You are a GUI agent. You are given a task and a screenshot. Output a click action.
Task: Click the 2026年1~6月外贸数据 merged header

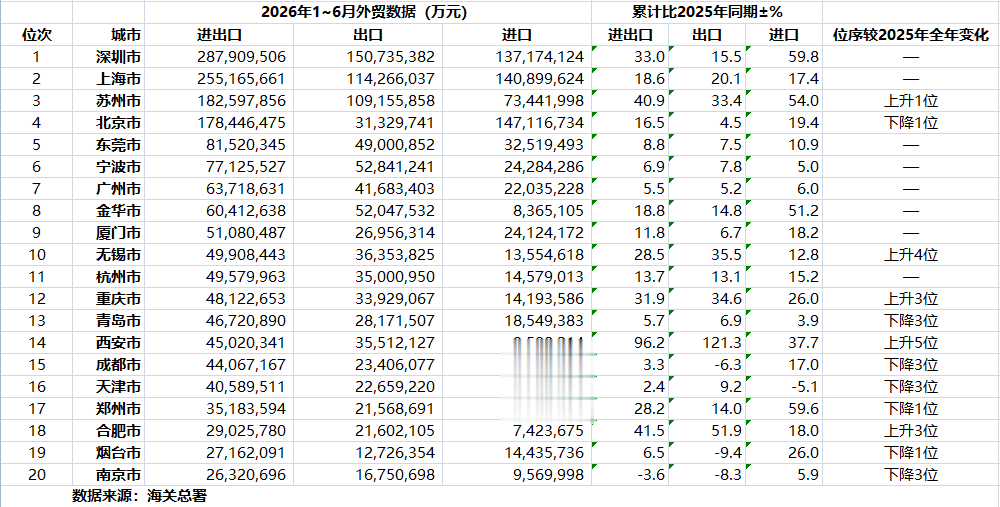point(368,12)
